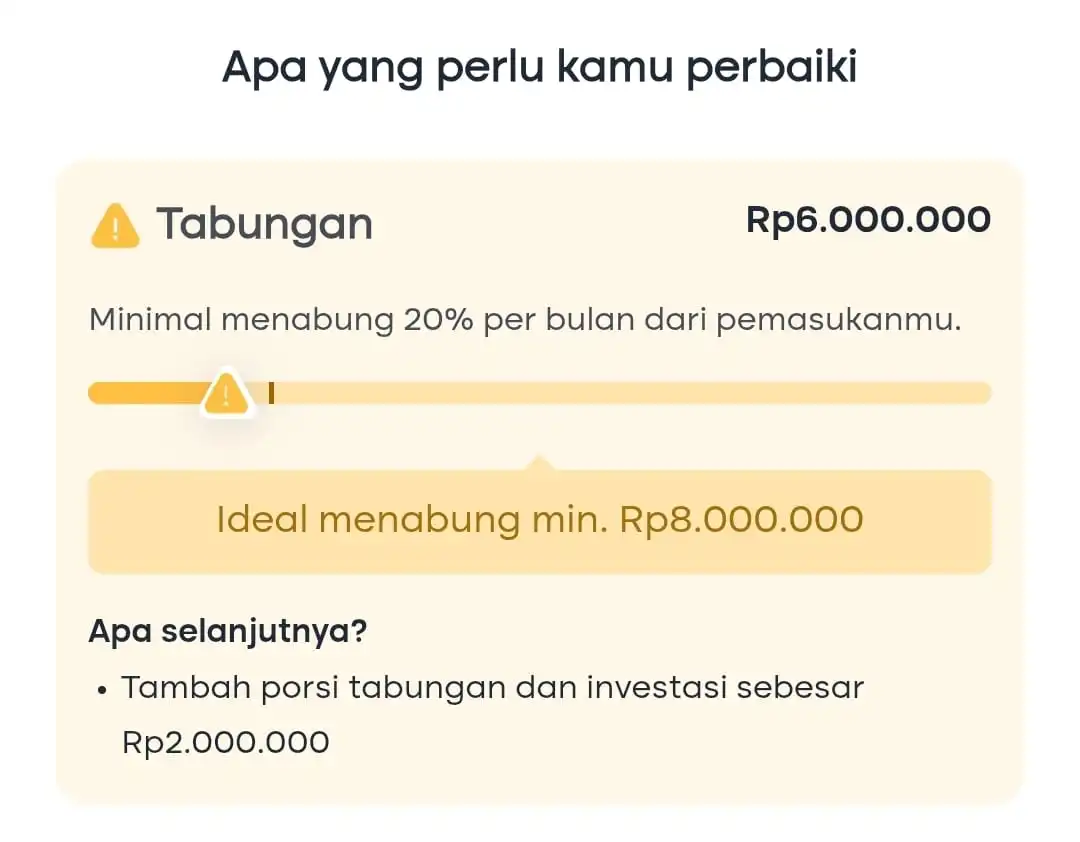Image resolution: width=1080 pixels, height=842 pixels.
Task: Click the Tabungan section heading
Action: 264,224
